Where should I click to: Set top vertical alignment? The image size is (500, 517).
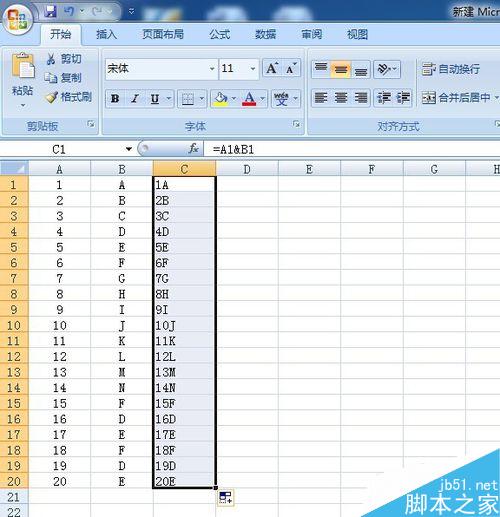coord(321,69)
